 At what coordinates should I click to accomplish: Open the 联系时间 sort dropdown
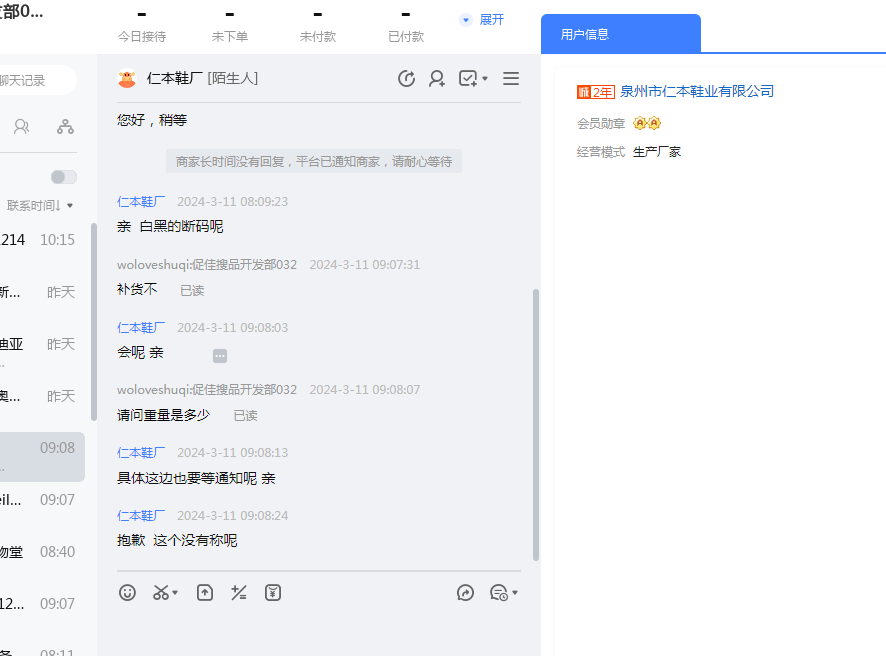point(40,205)
